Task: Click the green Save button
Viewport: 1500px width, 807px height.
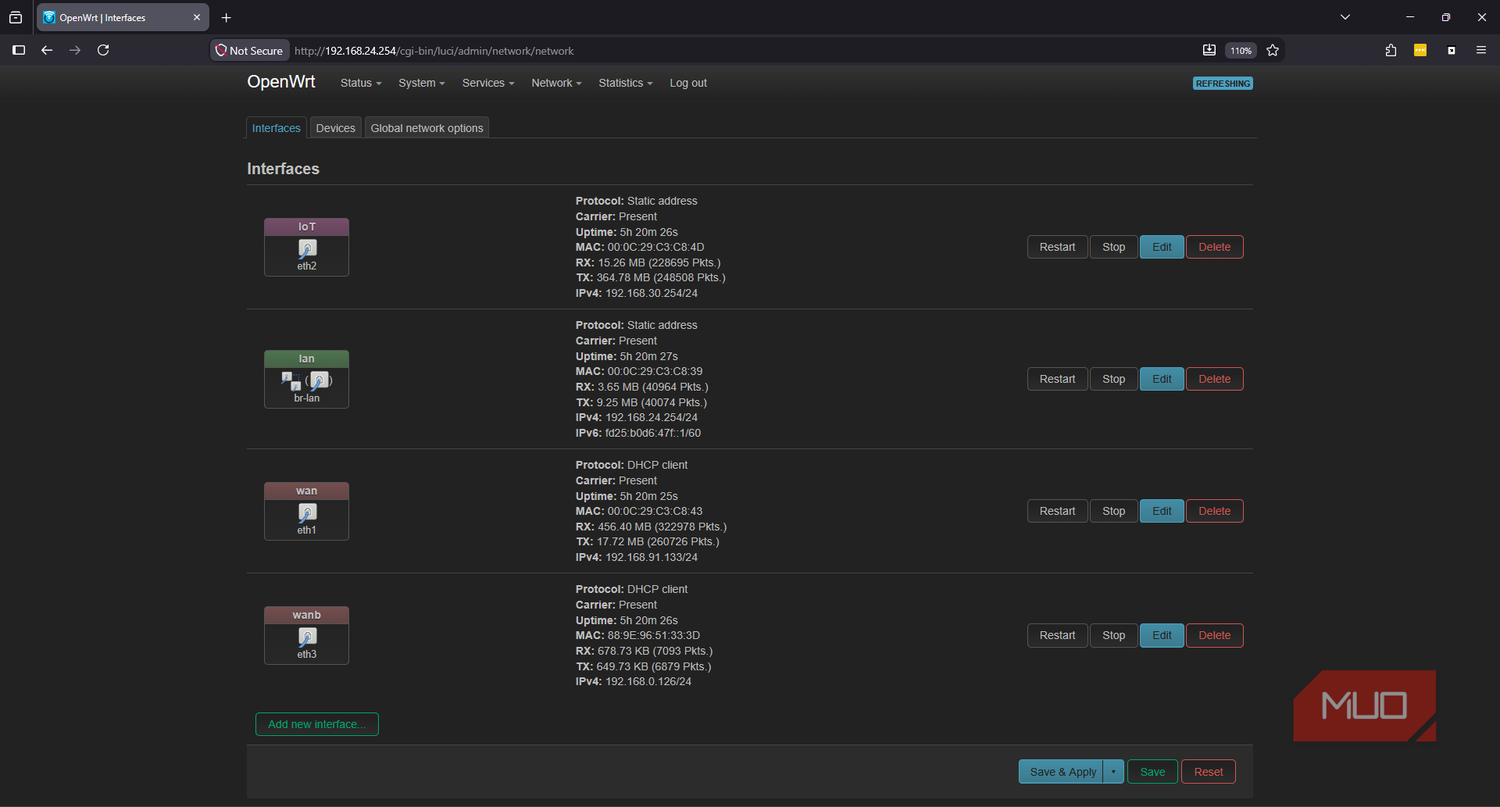Action: click(x=1152, y=772)
